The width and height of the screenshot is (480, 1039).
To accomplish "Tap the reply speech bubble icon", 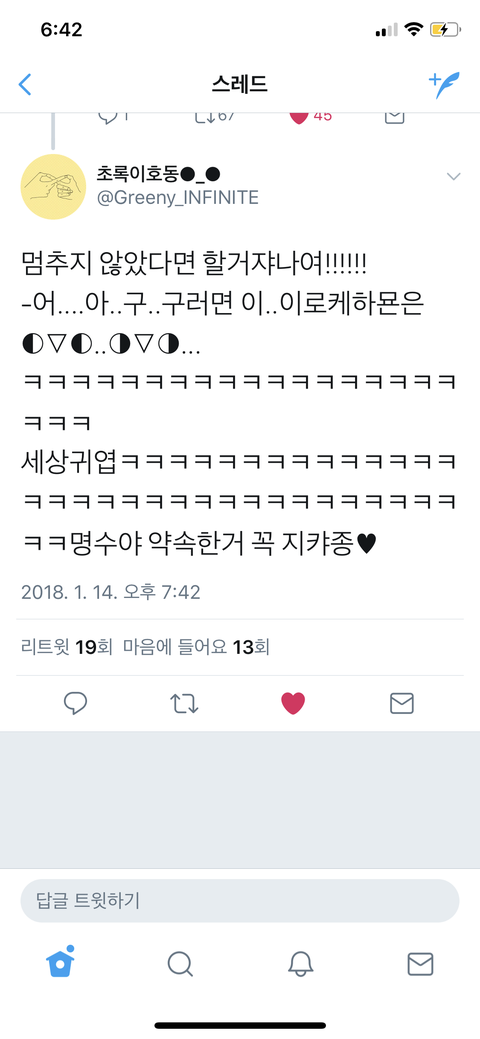I will [76, 703].
